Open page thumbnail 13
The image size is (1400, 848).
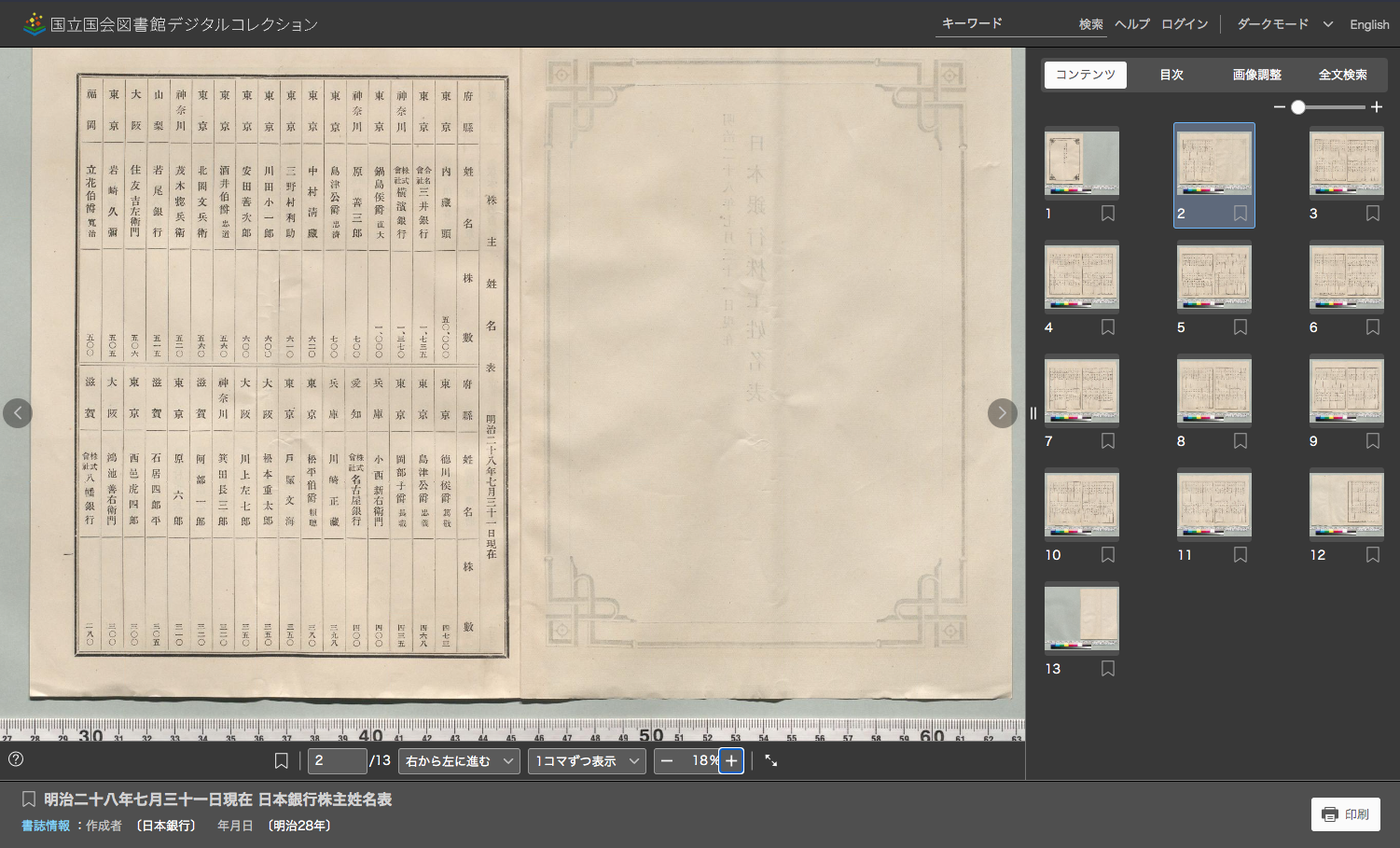[1082, 618]
